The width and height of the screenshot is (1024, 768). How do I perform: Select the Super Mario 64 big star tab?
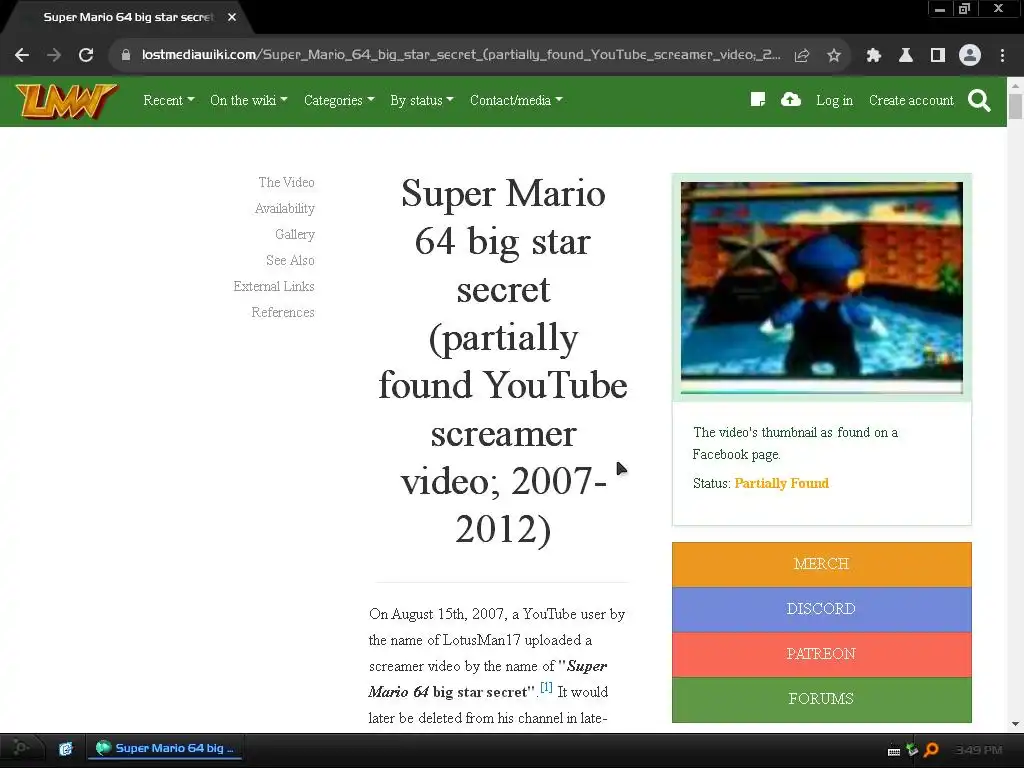(128, 18)
